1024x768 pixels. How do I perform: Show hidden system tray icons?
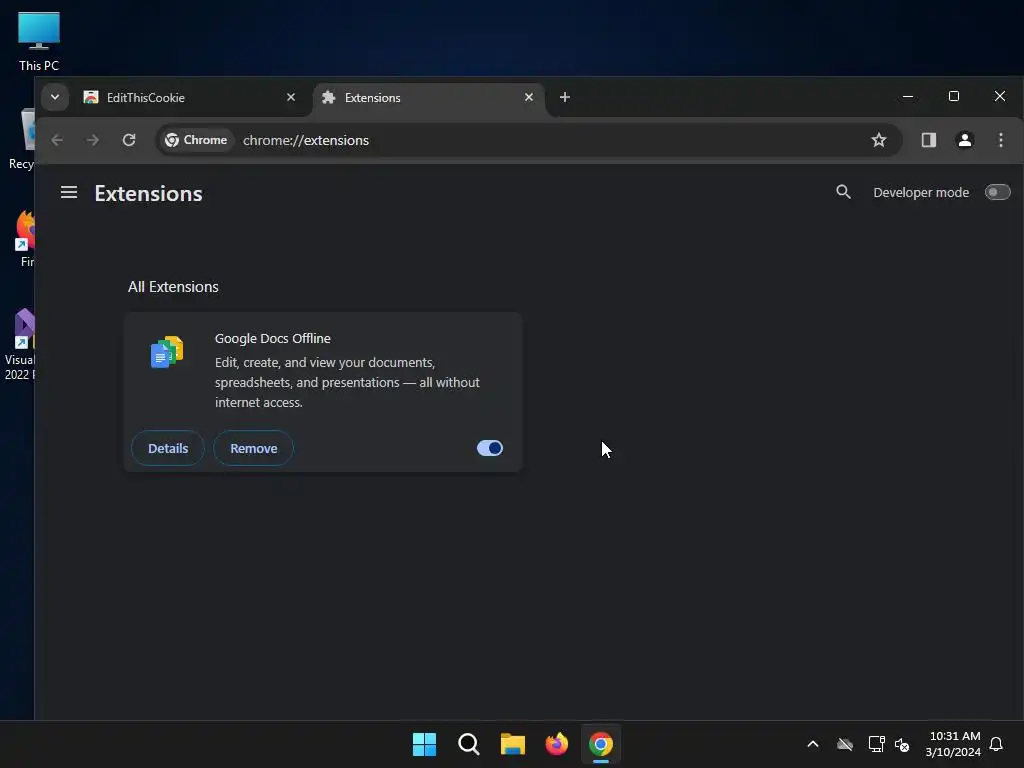pos(813,744)
